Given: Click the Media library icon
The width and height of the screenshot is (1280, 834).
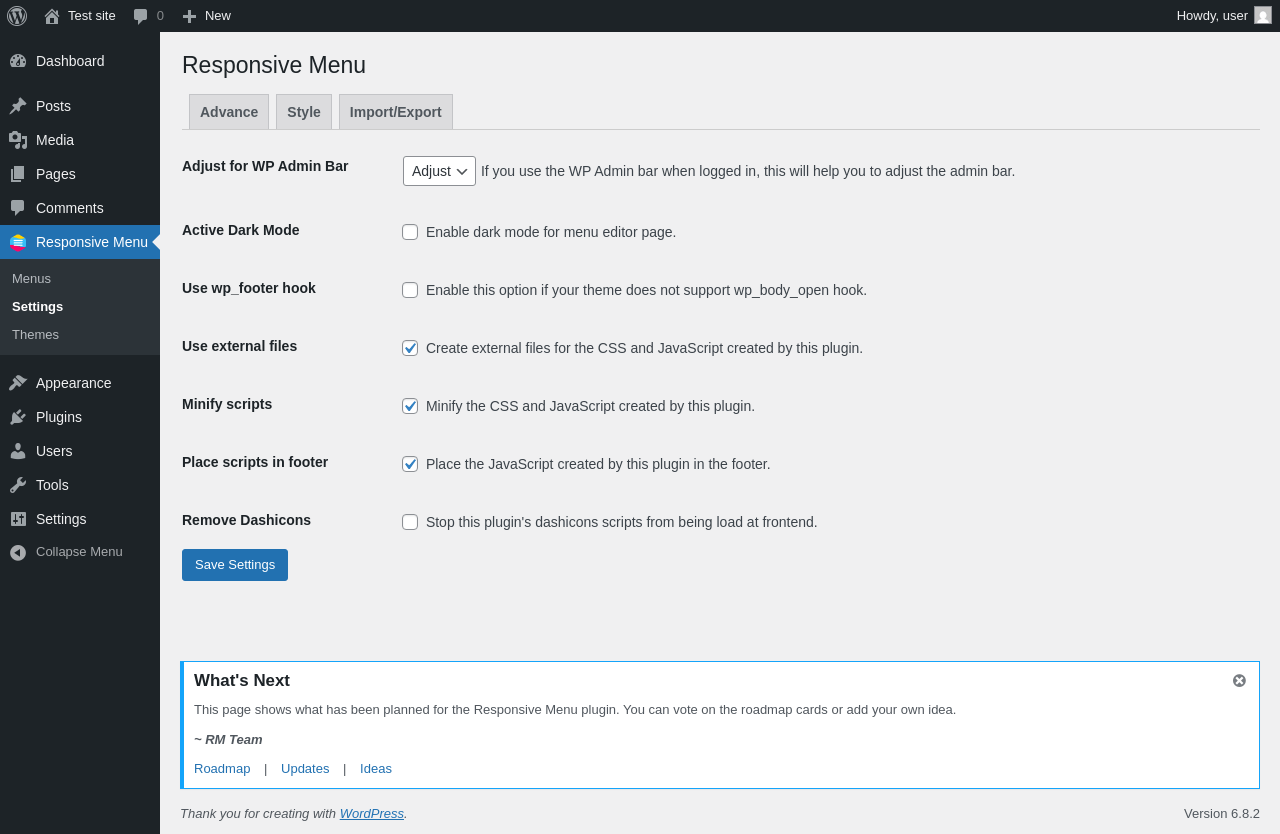Looking at the screenshot, I should click(18, 140).
